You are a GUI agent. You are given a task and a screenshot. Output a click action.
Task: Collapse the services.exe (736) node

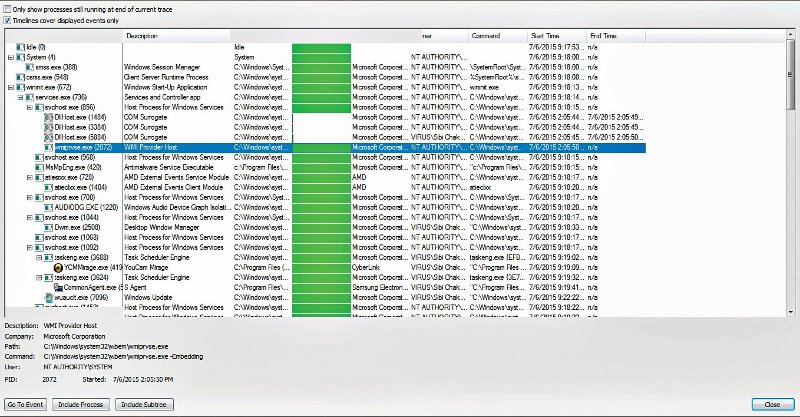coord(20,97)
